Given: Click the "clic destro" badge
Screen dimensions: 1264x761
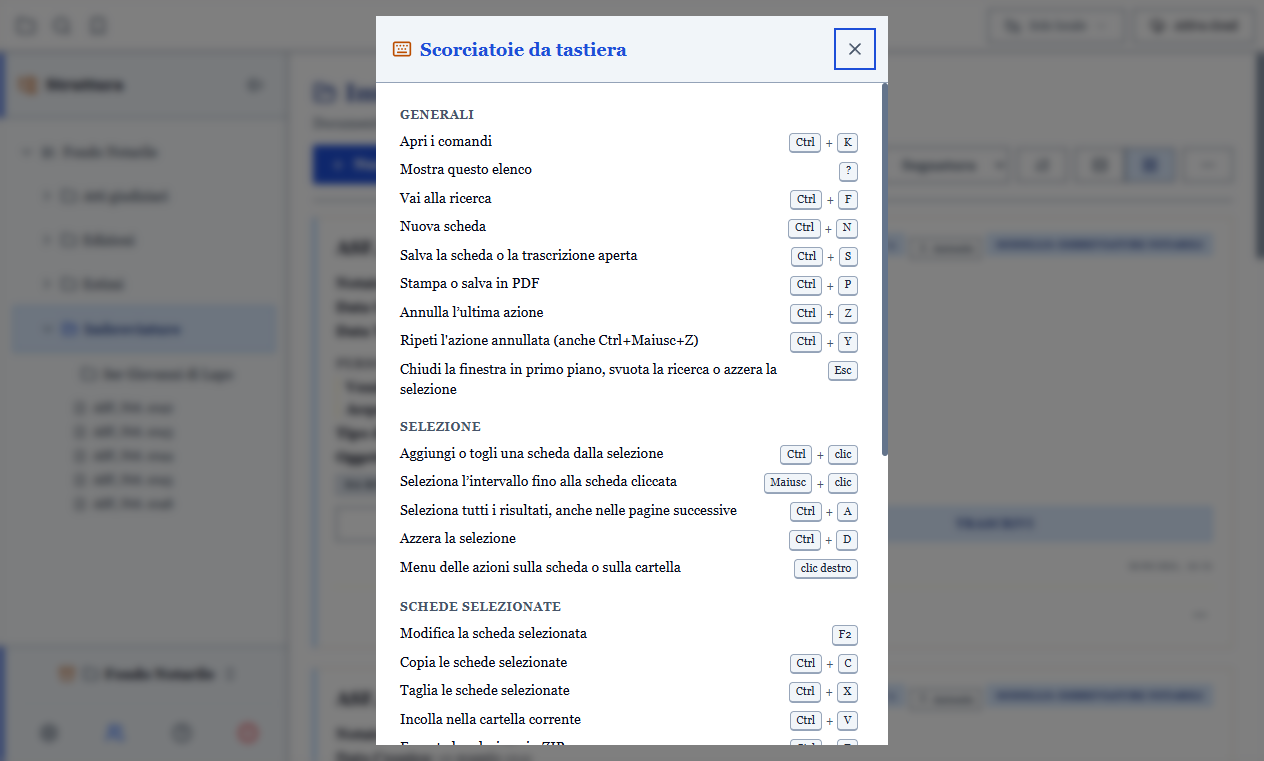Looking at the screenshot, I should [826, 569].
